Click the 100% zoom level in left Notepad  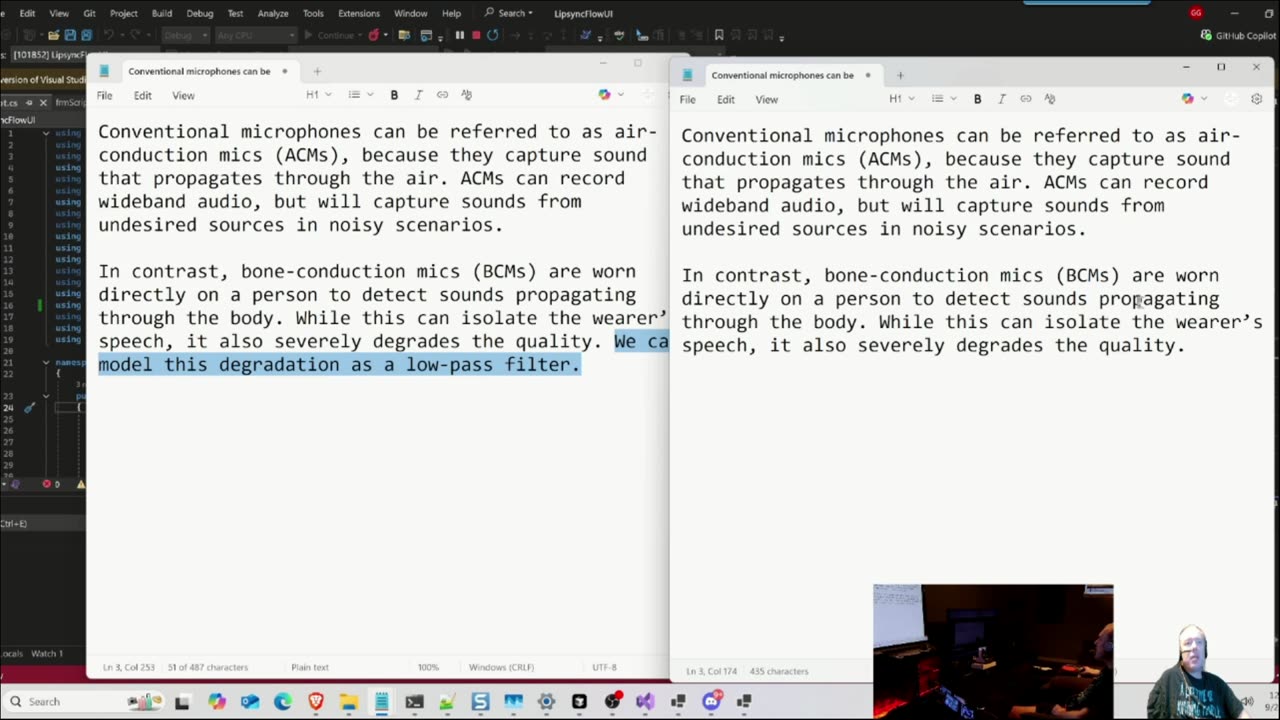click(428, 667)
